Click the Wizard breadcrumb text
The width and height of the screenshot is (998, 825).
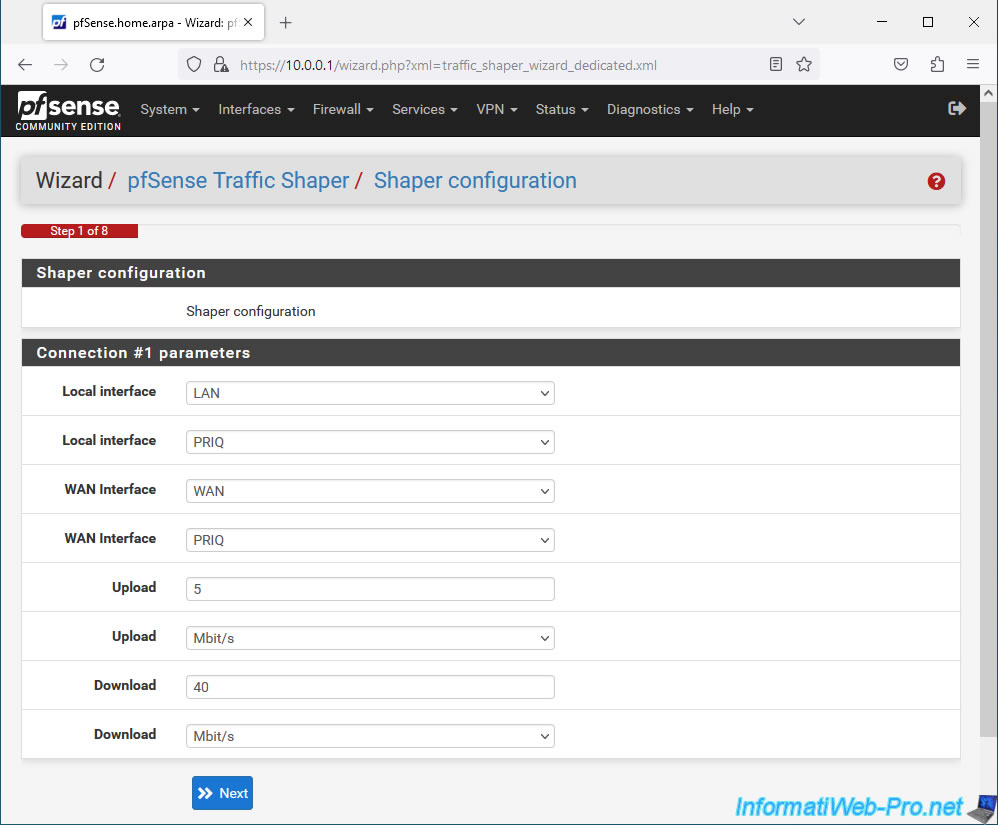coord(69,181)
